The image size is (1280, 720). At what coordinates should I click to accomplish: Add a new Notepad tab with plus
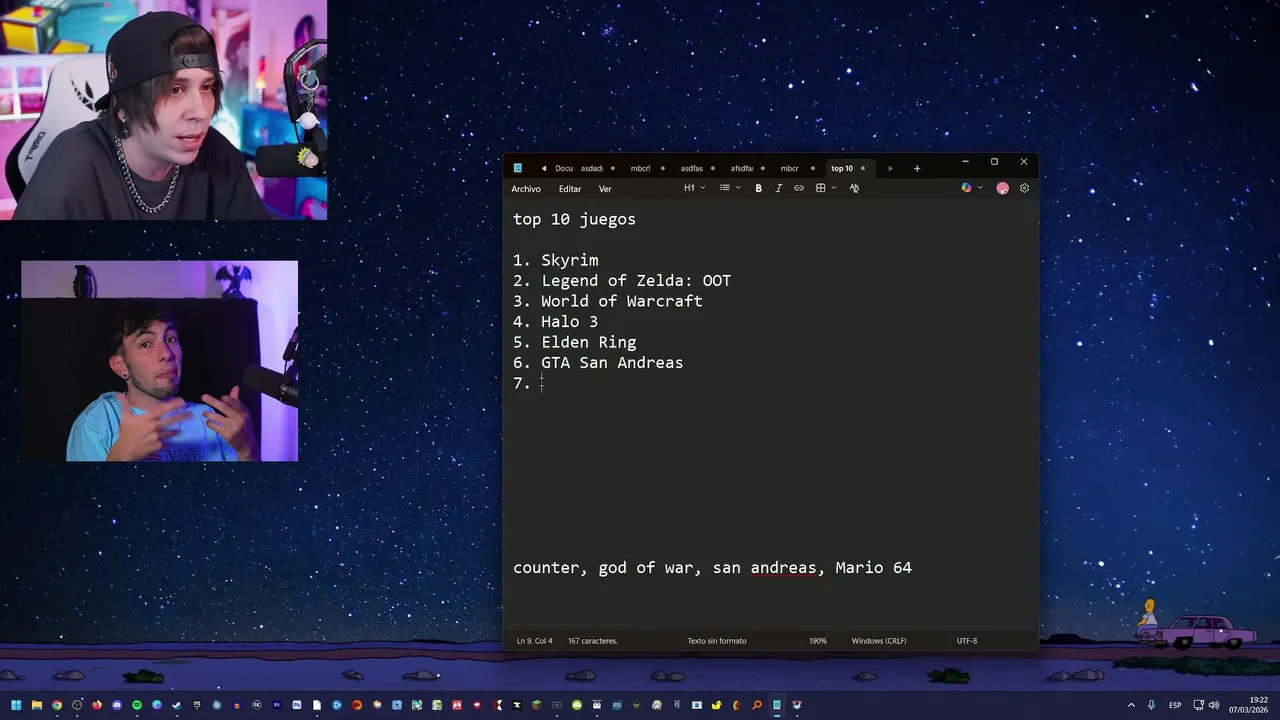(x=917, y=168)
